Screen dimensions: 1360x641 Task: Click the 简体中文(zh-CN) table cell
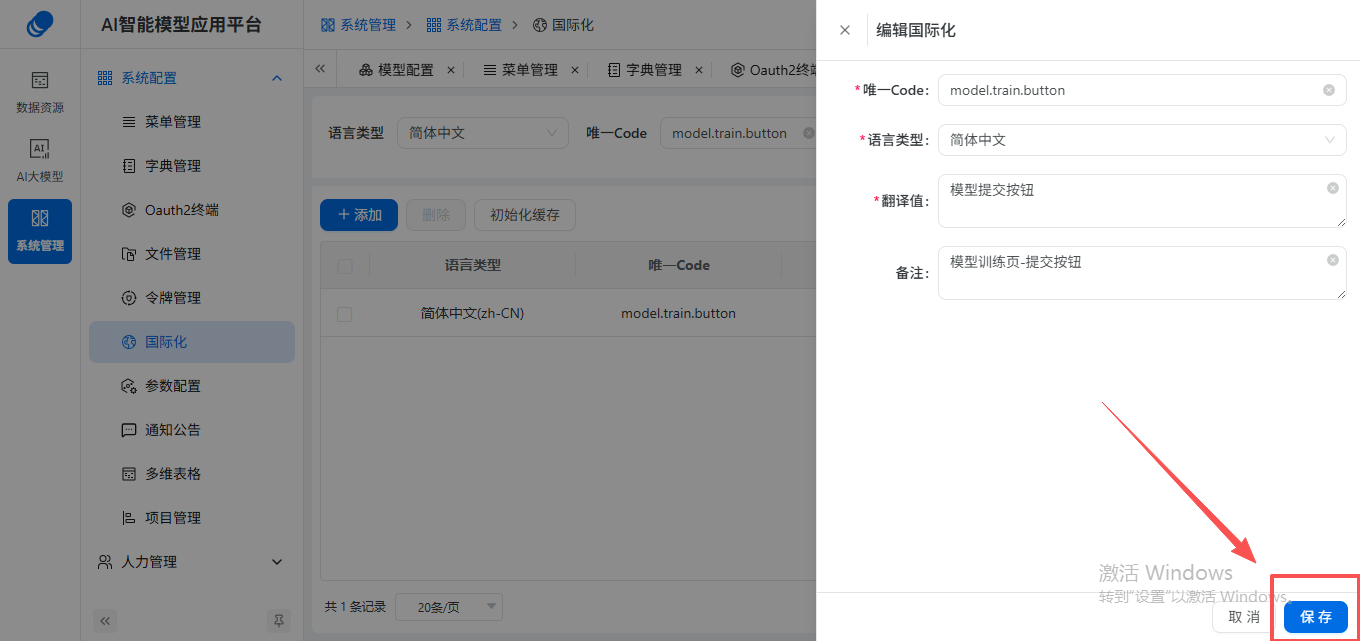(x=473, y=313)
